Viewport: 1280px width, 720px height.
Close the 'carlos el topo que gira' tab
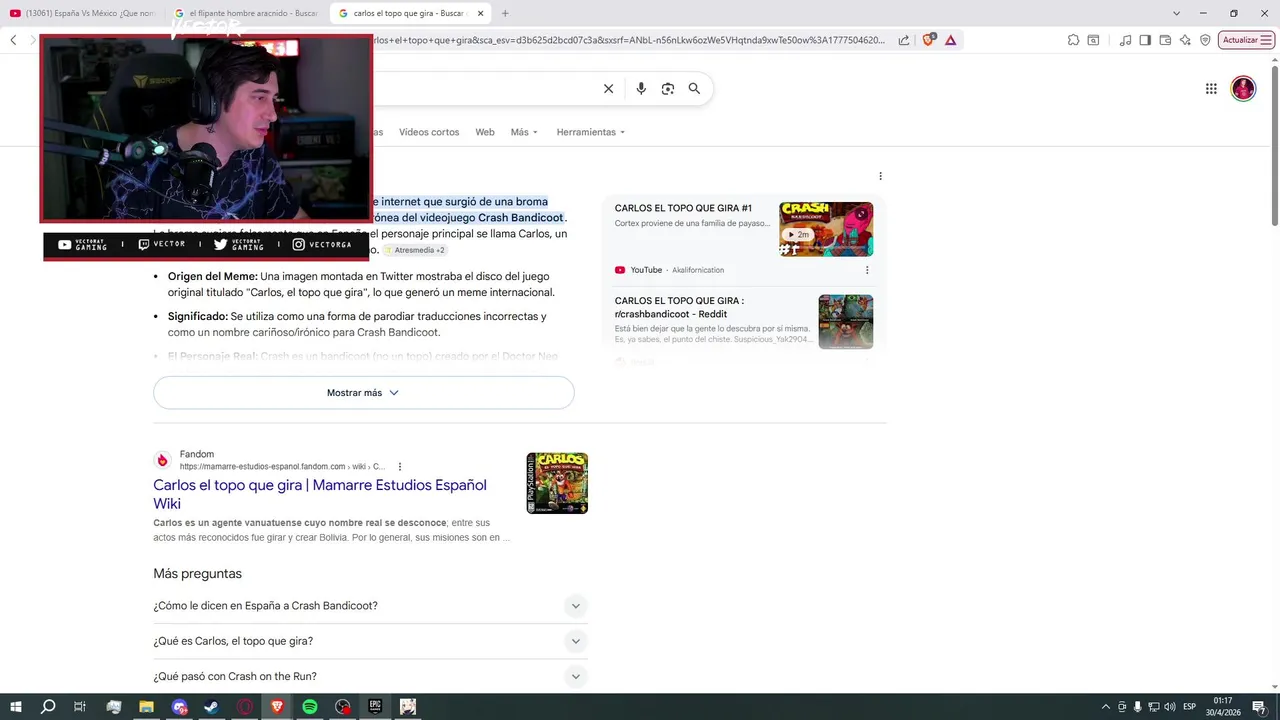pos(480,13)
